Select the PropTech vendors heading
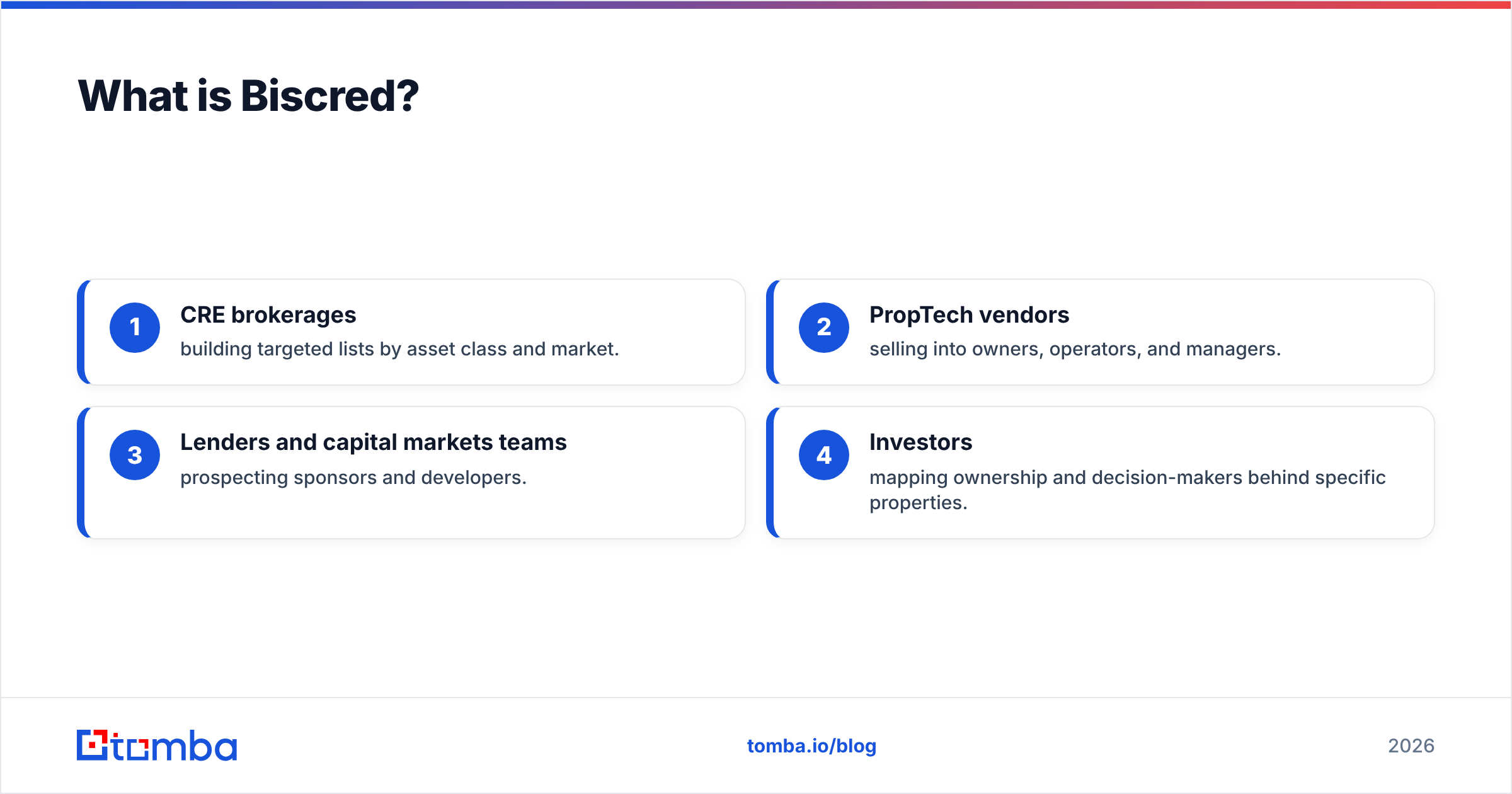 (969, 315)
